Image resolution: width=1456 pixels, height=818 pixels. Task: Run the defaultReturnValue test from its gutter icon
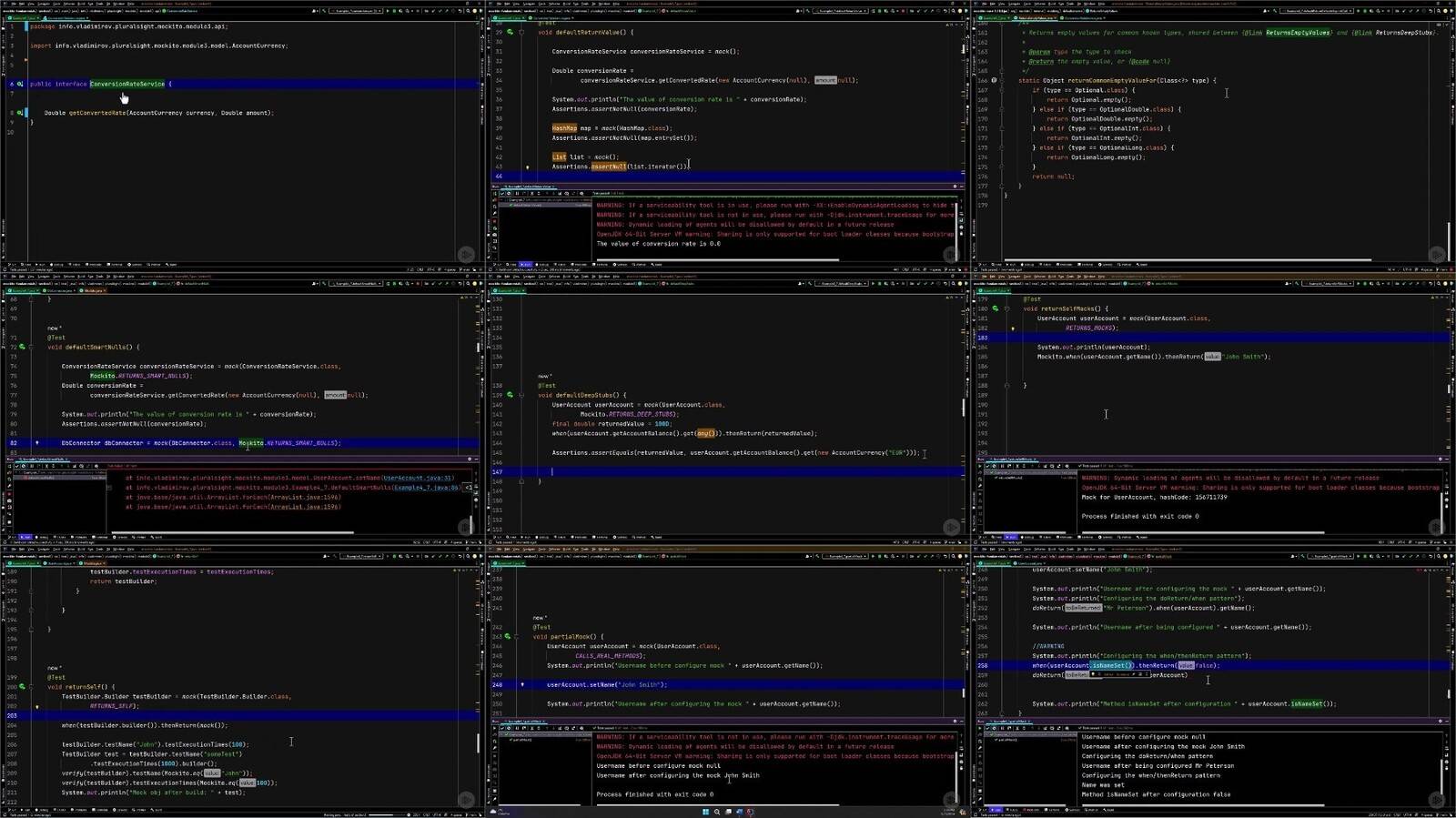tap(510, 32)
